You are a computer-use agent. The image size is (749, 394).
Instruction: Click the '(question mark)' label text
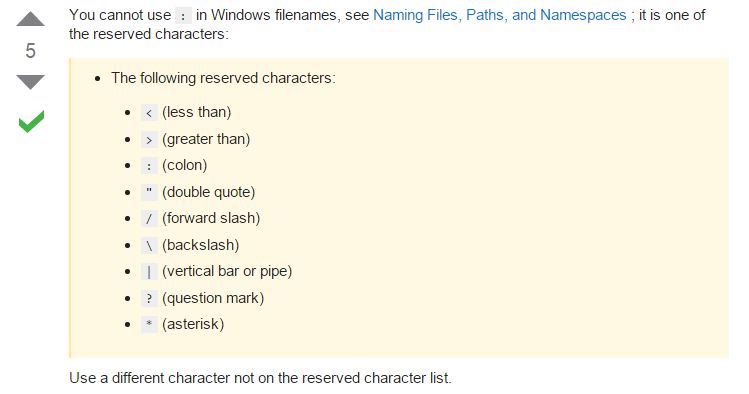coord(213,298)
